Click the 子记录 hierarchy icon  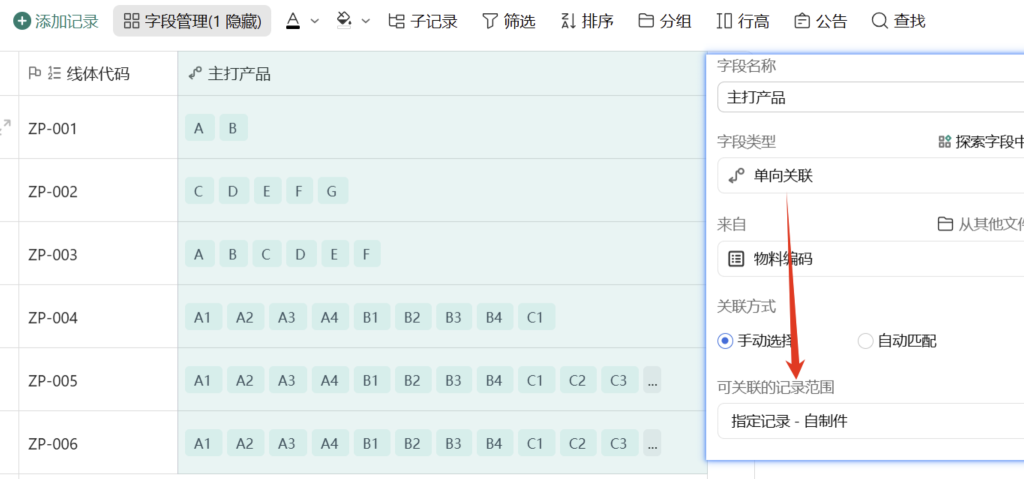click(x=396, y=21)
